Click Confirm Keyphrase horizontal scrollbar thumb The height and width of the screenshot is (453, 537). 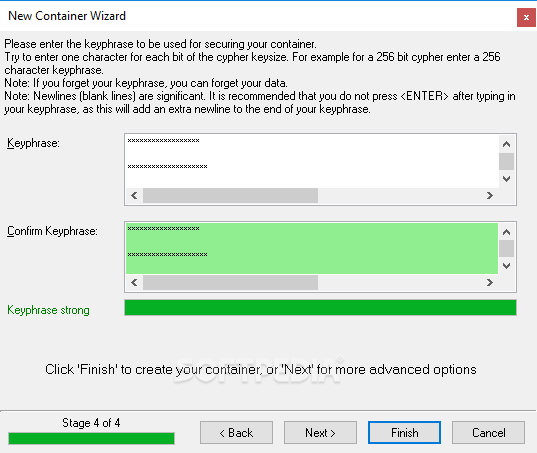click(x=230, y=282)
